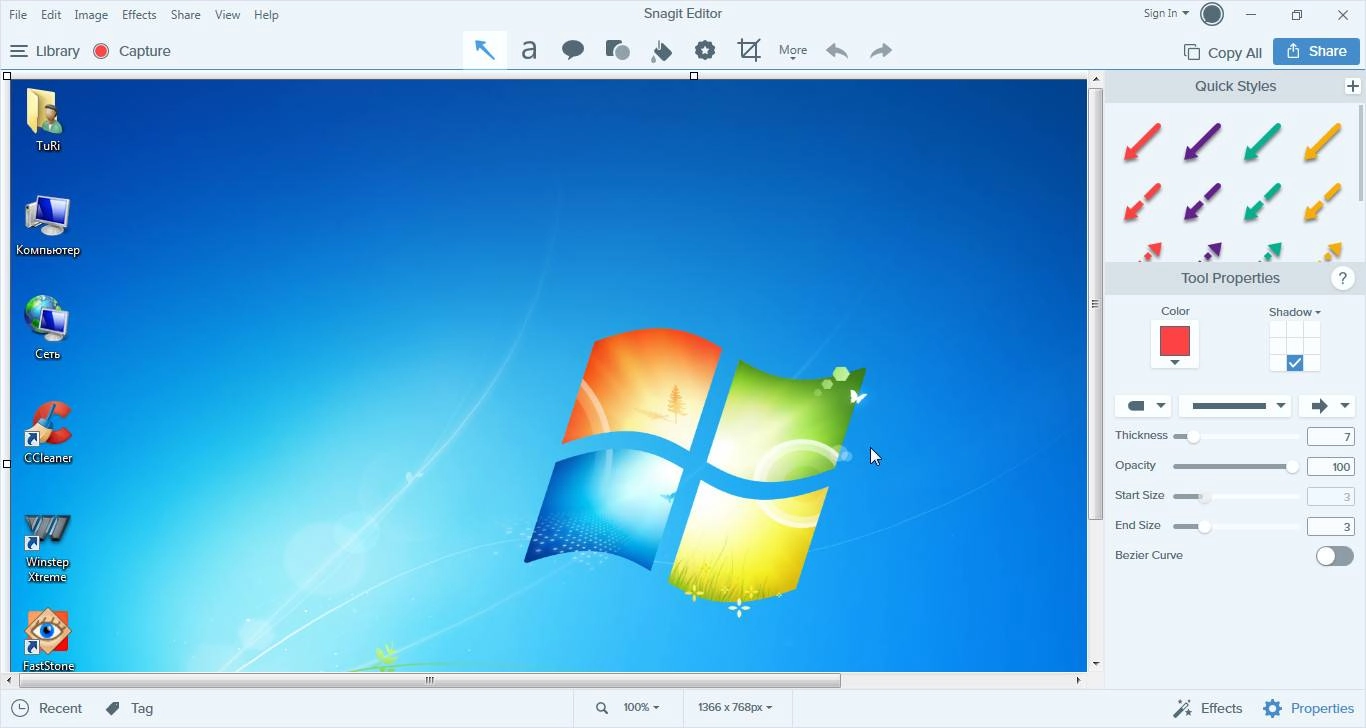Show the Properties panel
Image resolution: width=1366 pixels, height=728 pixels.
(1309, 708)
